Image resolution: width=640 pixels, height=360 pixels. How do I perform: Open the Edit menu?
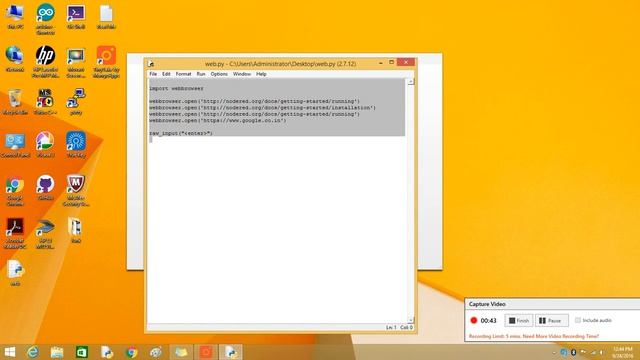(x=166, y=74)
